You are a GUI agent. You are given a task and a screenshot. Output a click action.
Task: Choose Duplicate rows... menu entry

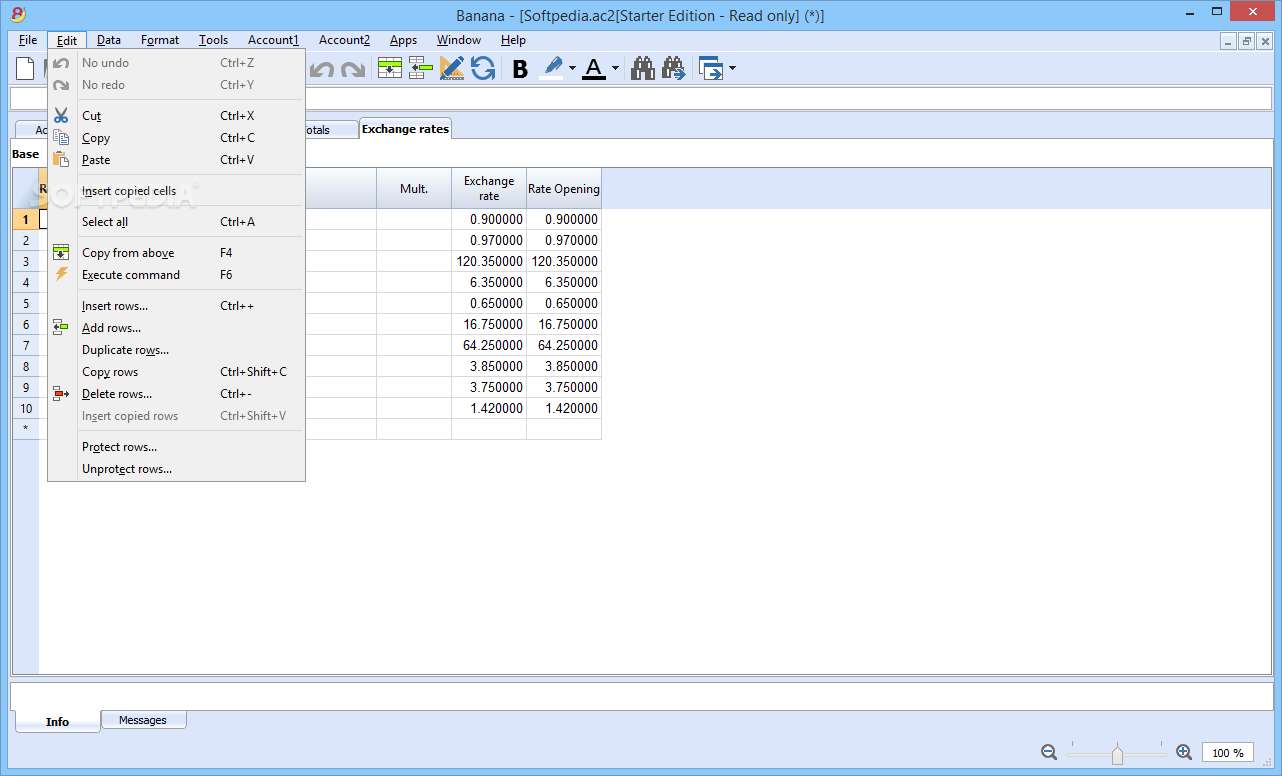[x=176, y=350]
